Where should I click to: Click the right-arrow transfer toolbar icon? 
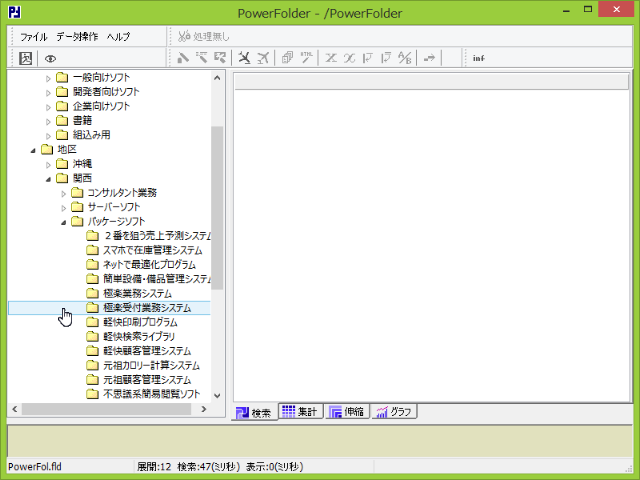click(429, 58)
